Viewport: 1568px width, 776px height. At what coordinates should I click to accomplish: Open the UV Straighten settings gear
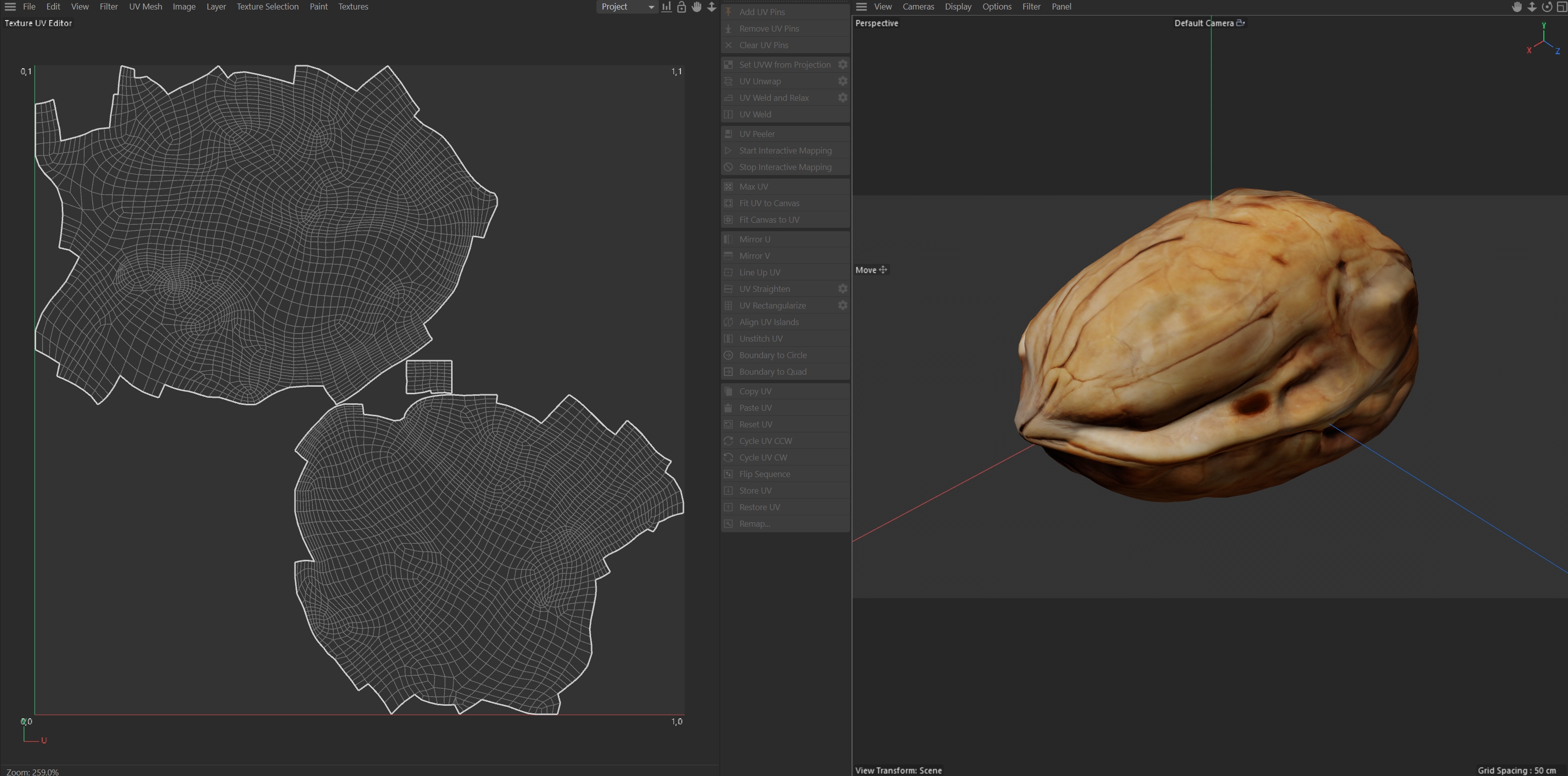pos(842,289)
